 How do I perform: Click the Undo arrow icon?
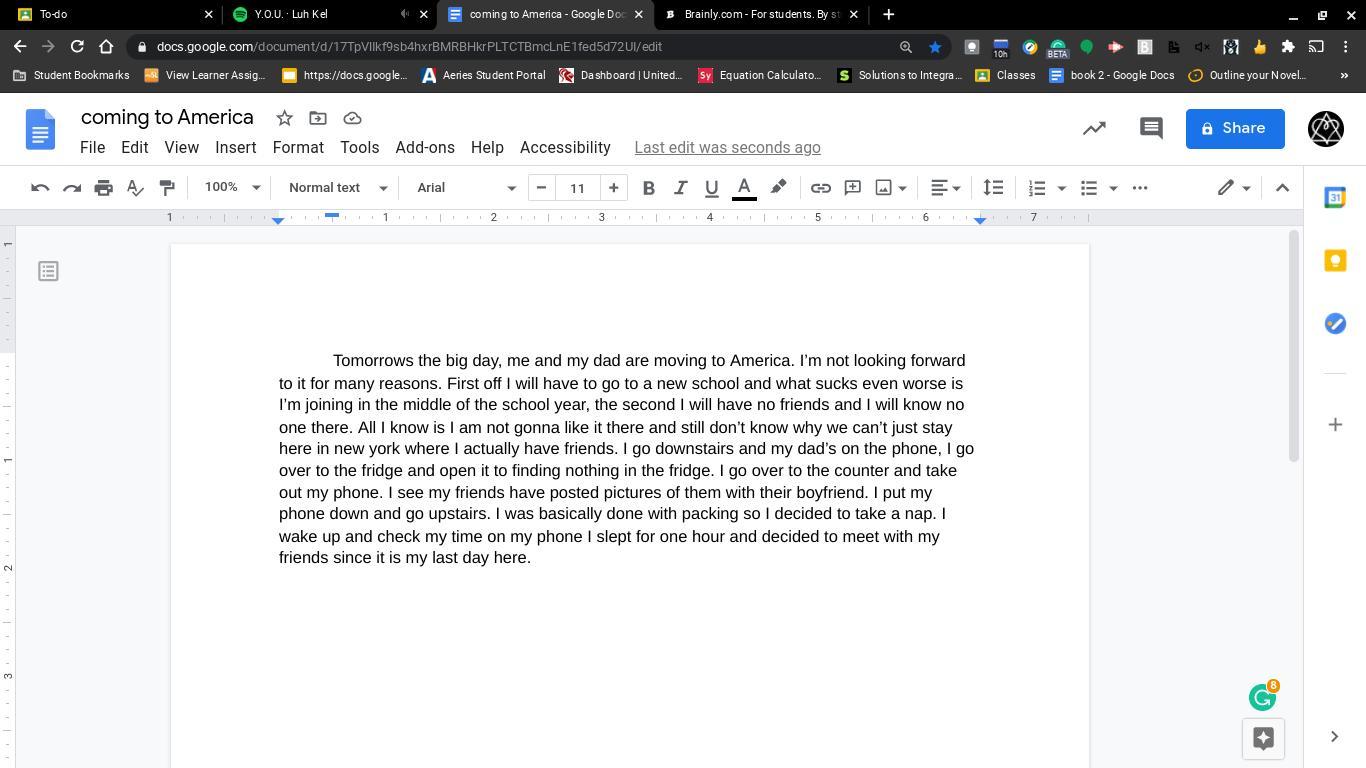(40, 188)
